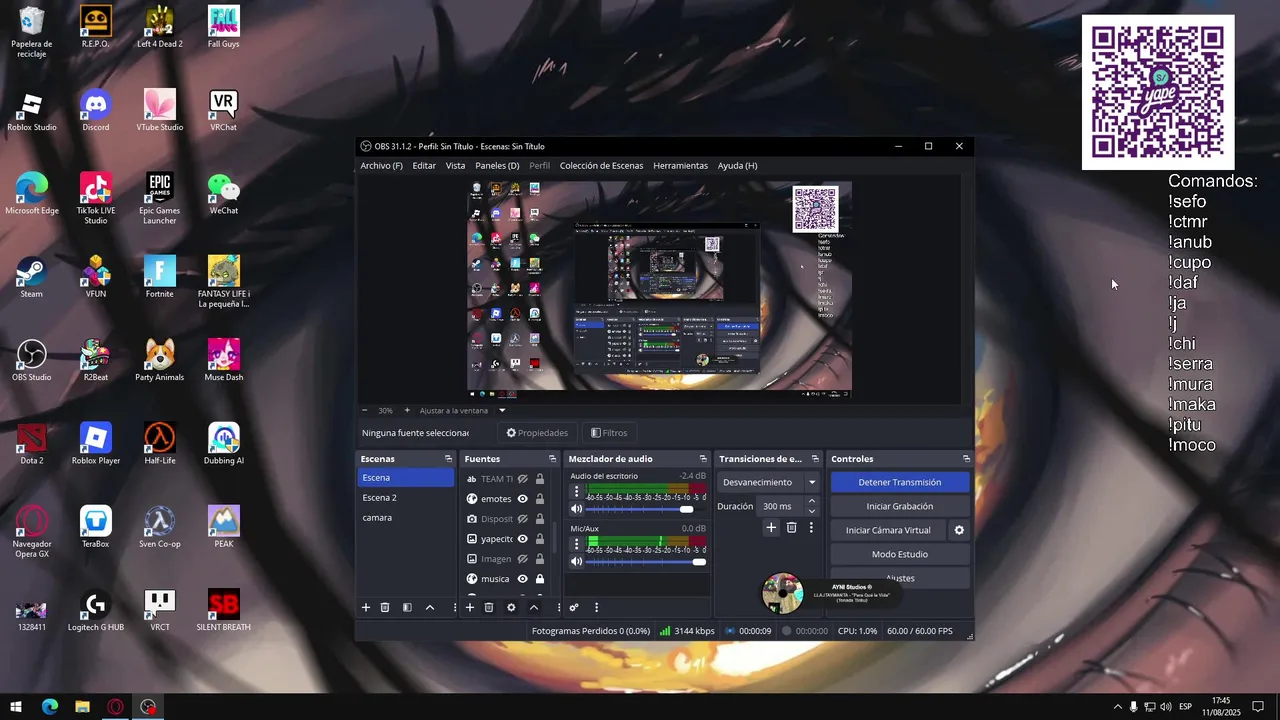Show the TEAM TI text source
Image resolution: width=1280 pixels, height=720 pixels.
[522, 479]
